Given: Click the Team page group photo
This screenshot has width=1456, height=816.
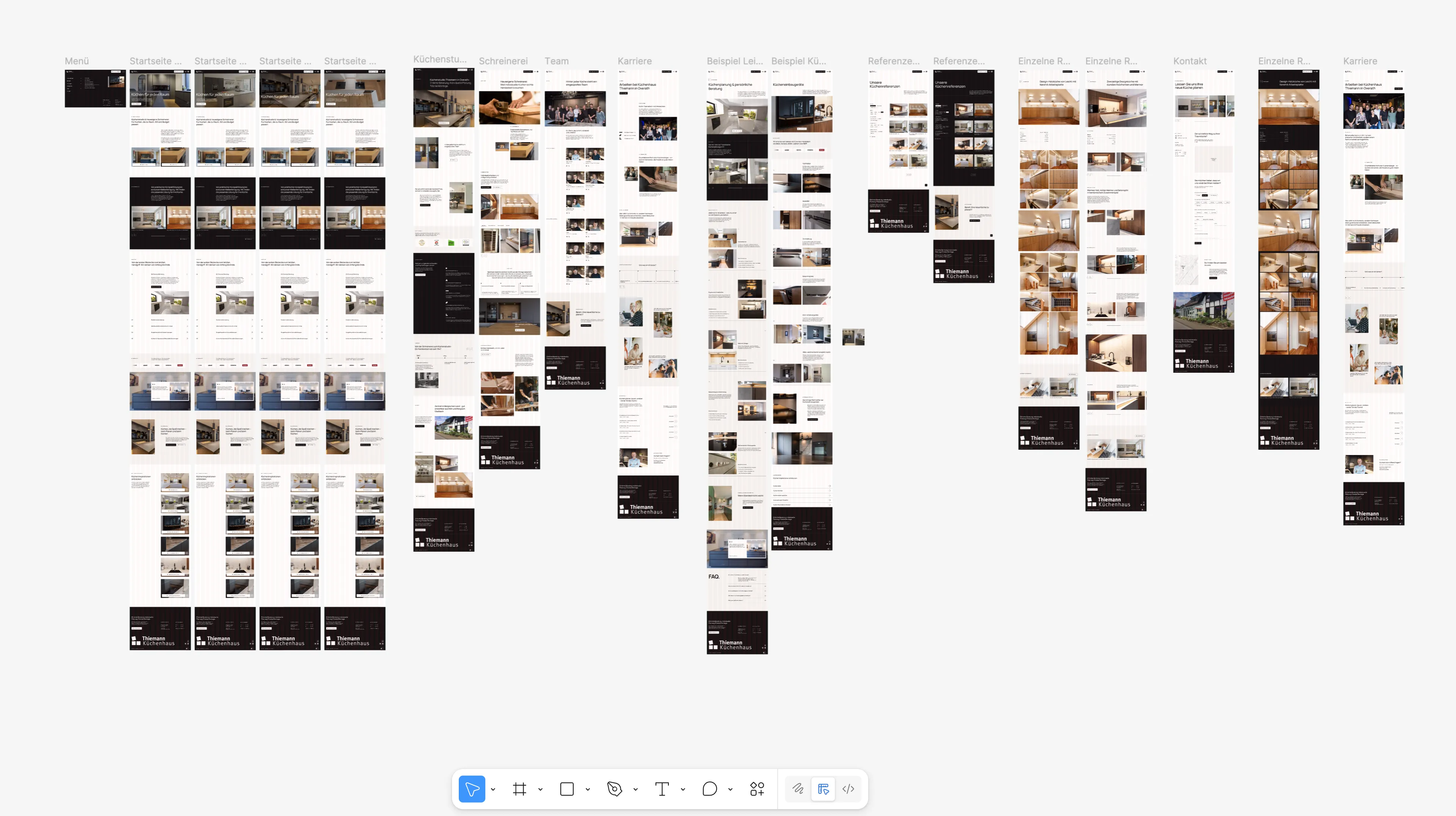Looking at the screenshot, I should (575, 108).
